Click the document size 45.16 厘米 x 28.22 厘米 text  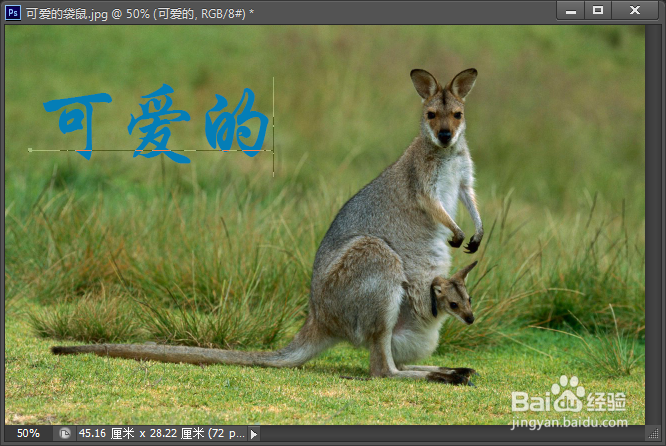[x=161, y=434]
